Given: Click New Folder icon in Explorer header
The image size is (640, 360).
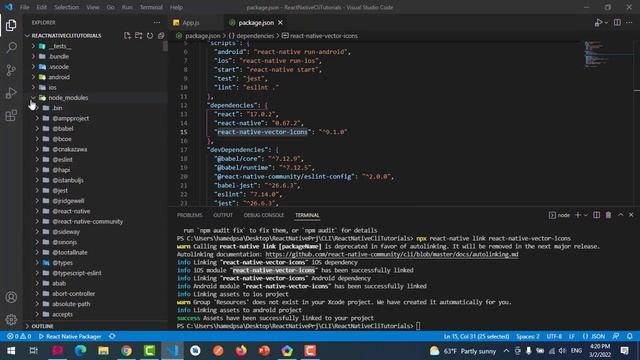Looking at the screenshot, I should tap(139, 36).
